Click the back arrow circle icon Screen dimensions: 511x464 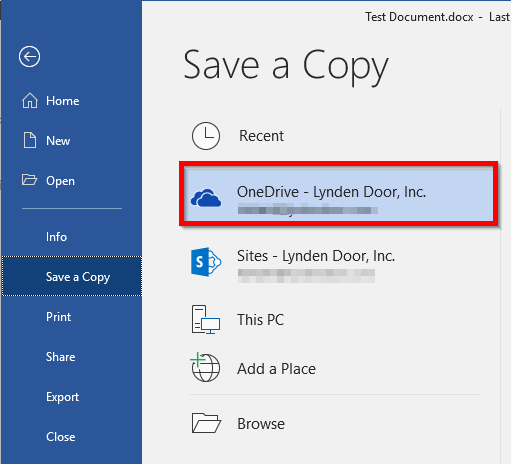[x=29, y=56]
